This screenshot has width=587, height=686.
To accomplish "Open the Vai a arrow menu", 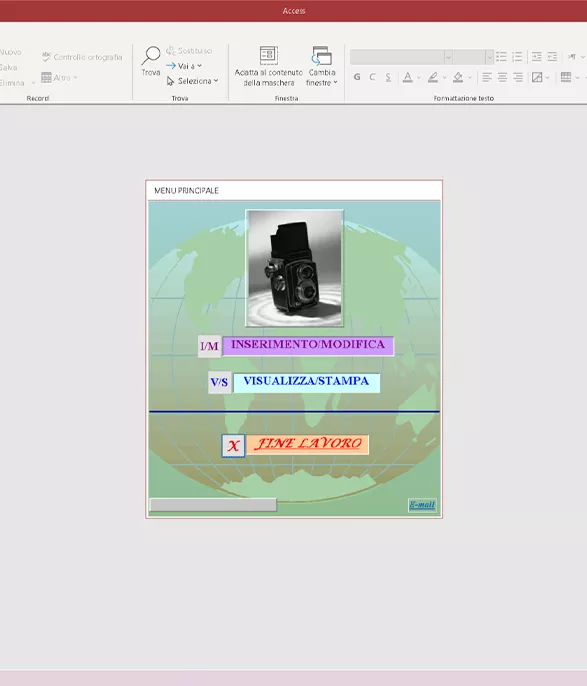I will [x=184, y=66].
